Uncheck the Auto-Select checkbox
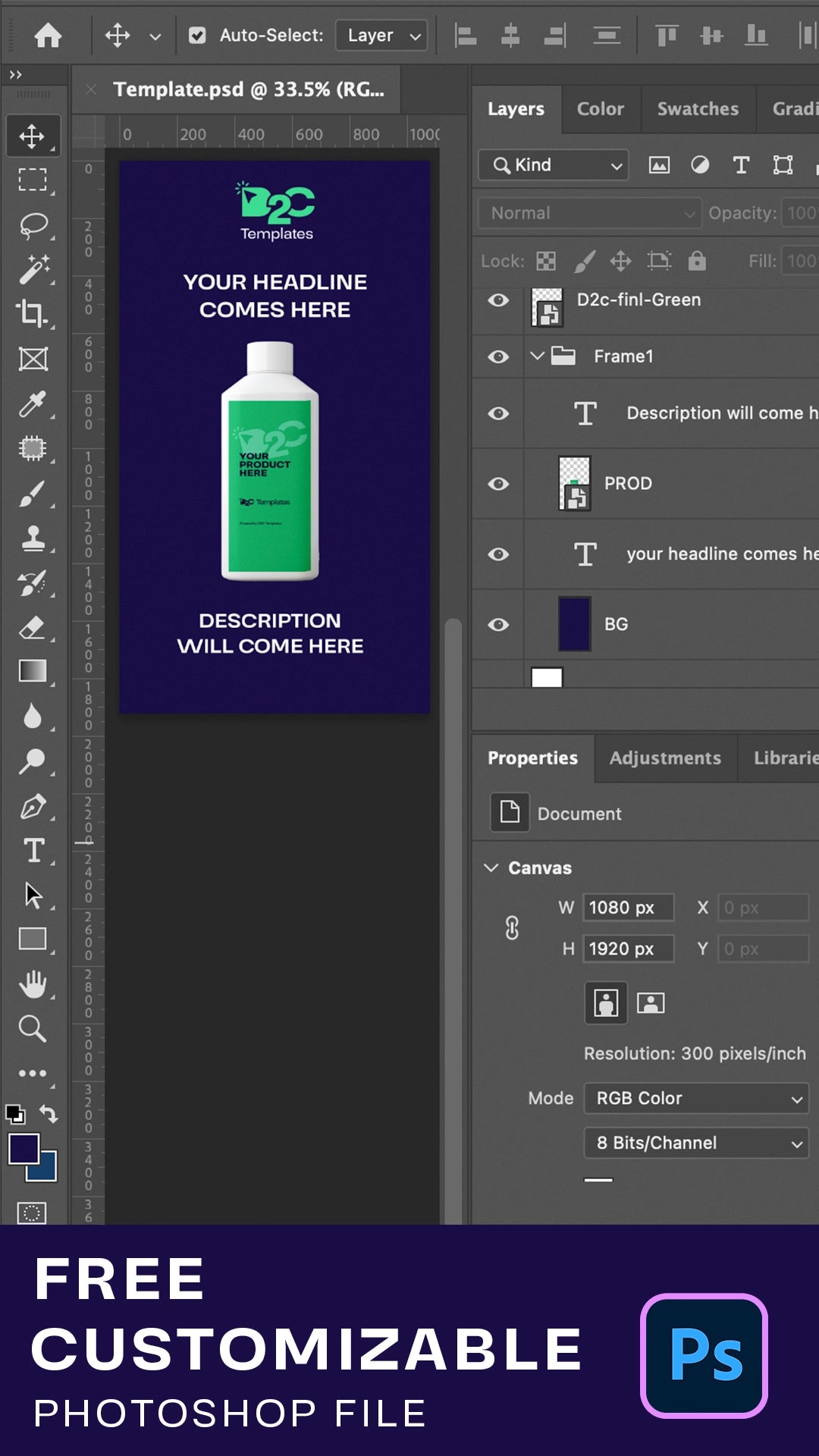Viewport: 819px width, 1456px height. click(x=197, y=36)
